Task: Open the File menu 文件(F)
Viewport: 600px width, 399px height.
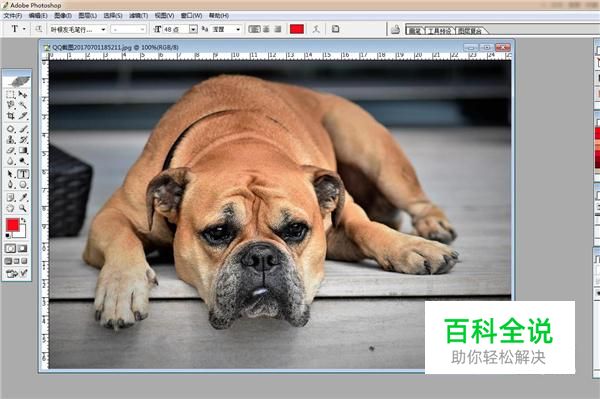Action: coord(13,16)
